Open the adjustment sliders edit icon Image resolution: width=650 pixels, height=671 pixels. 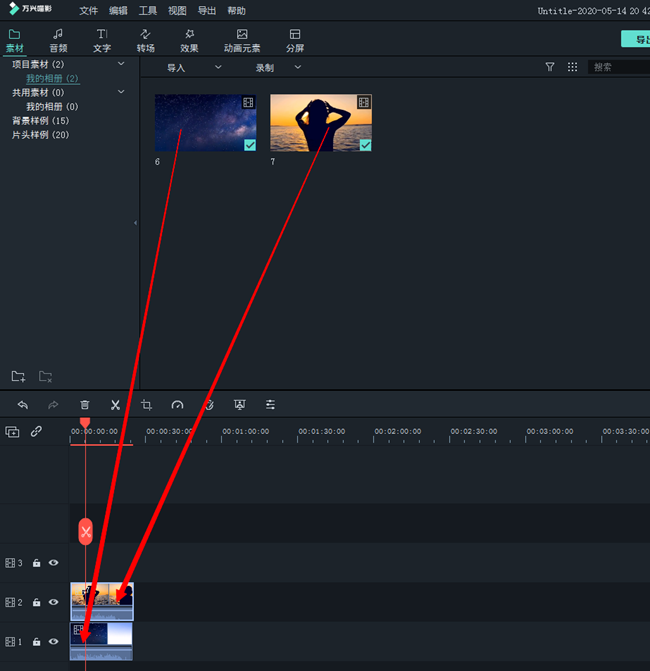[x=270, y=405]
